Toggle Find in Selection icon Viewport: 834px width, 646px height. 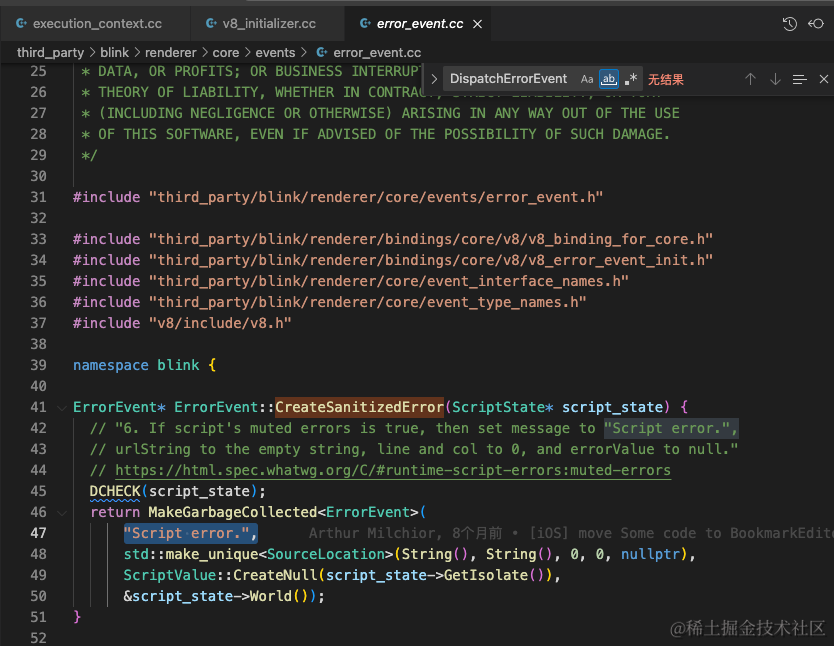[799, 79]
